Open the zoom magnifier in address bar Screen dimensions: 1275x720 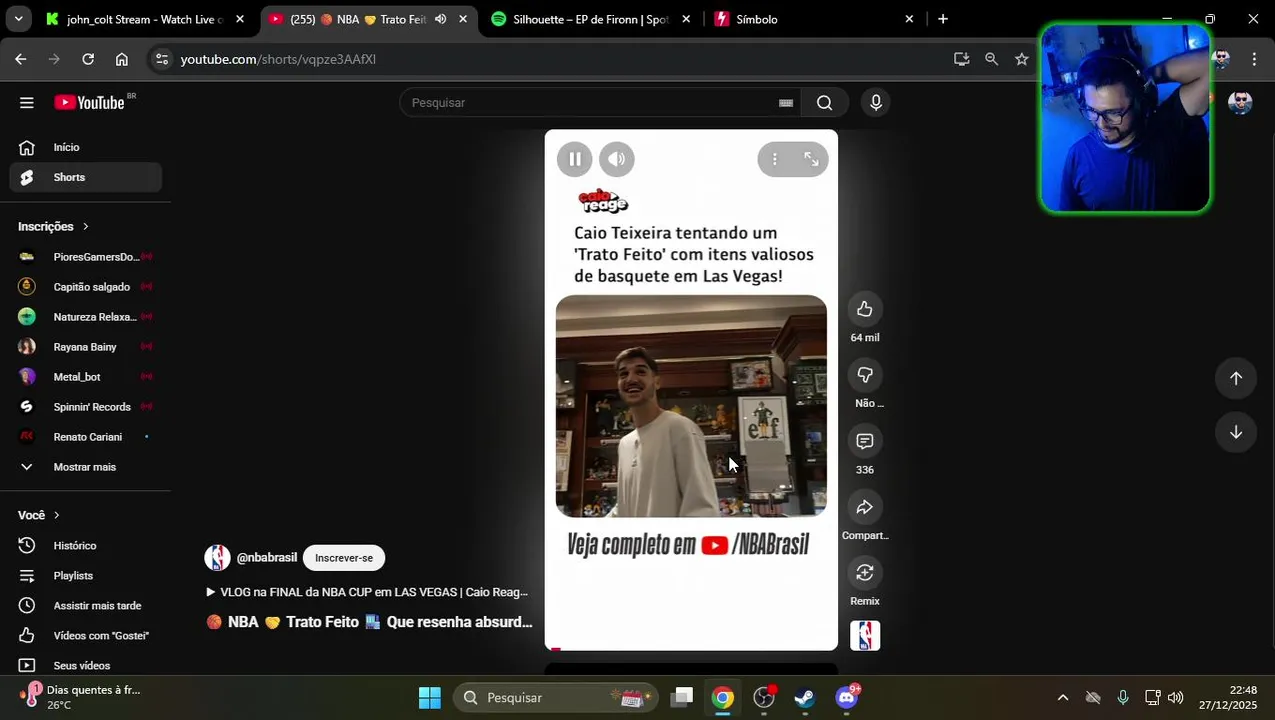point(991,59)
